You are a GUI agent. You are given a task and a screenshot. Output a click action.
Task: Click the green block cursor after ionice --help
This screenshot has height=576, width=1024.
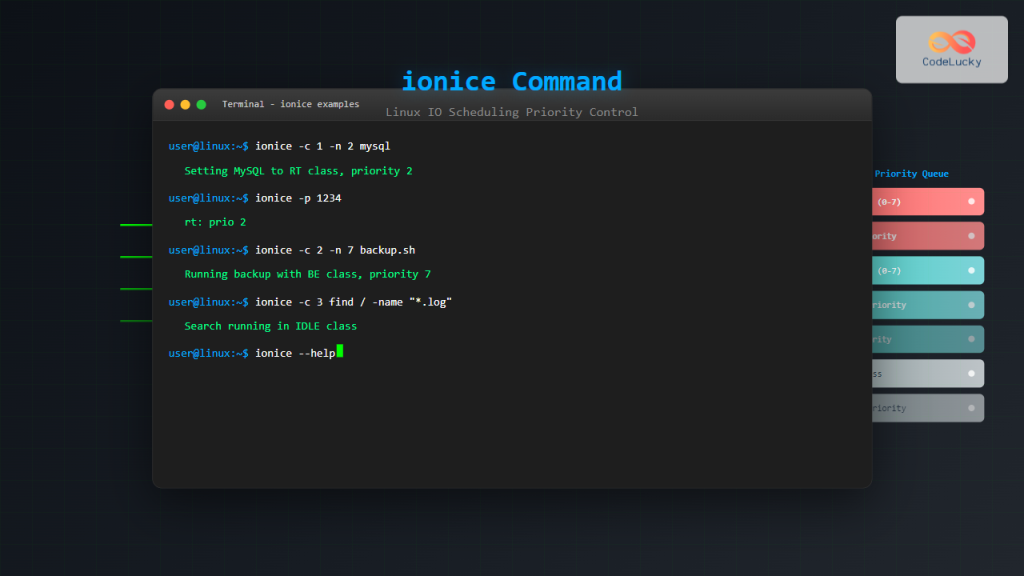pyautogui.click(x=340, y=353)
